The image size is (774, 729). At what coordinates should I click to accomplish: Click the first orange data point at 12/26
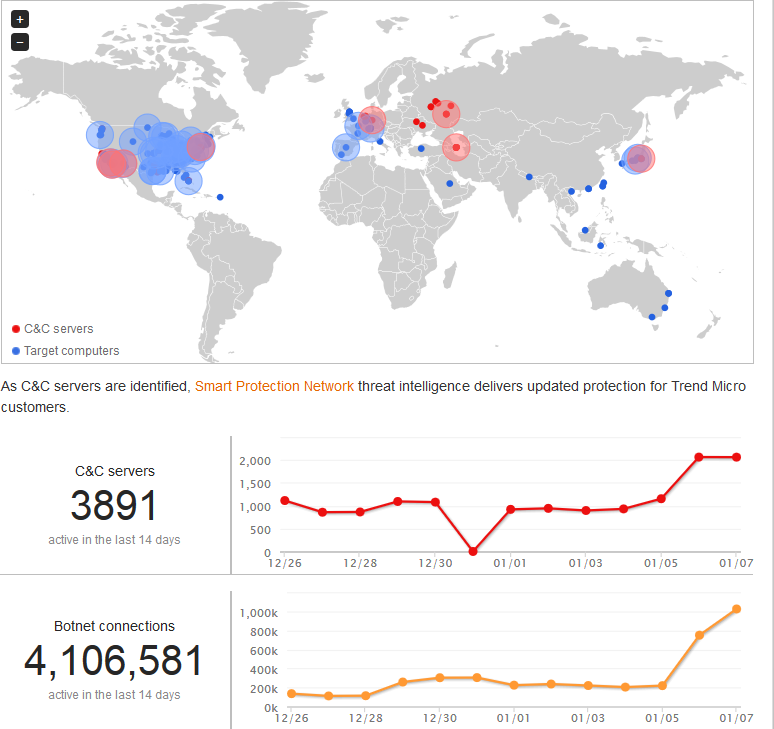pyautogui.click(x=291, y=693)
